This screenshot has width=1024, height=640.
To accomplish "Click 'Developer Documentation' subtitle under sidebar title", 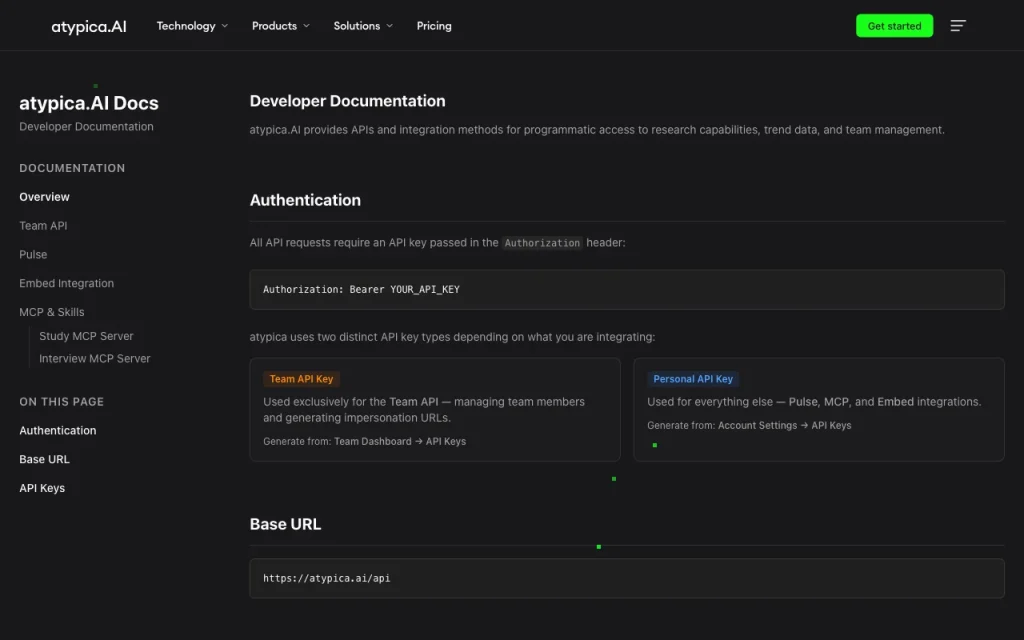I will [x=86, y=127].
